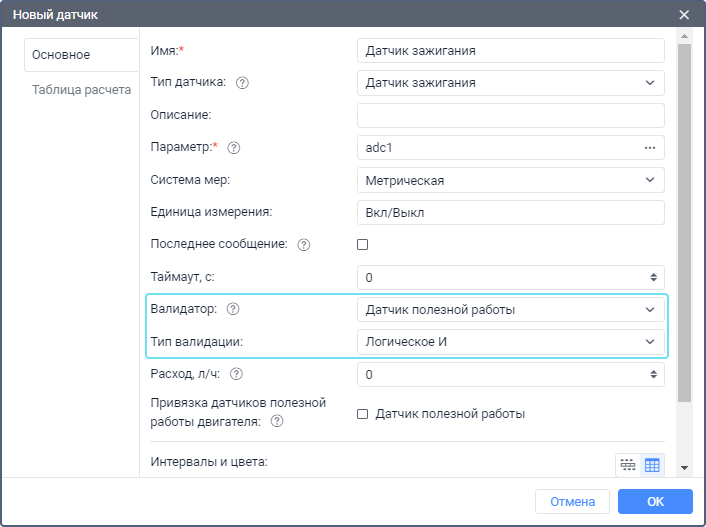Show help icon next to Валидатор
The width and height of the screenshot is (706, 527).
coord(233,309)
